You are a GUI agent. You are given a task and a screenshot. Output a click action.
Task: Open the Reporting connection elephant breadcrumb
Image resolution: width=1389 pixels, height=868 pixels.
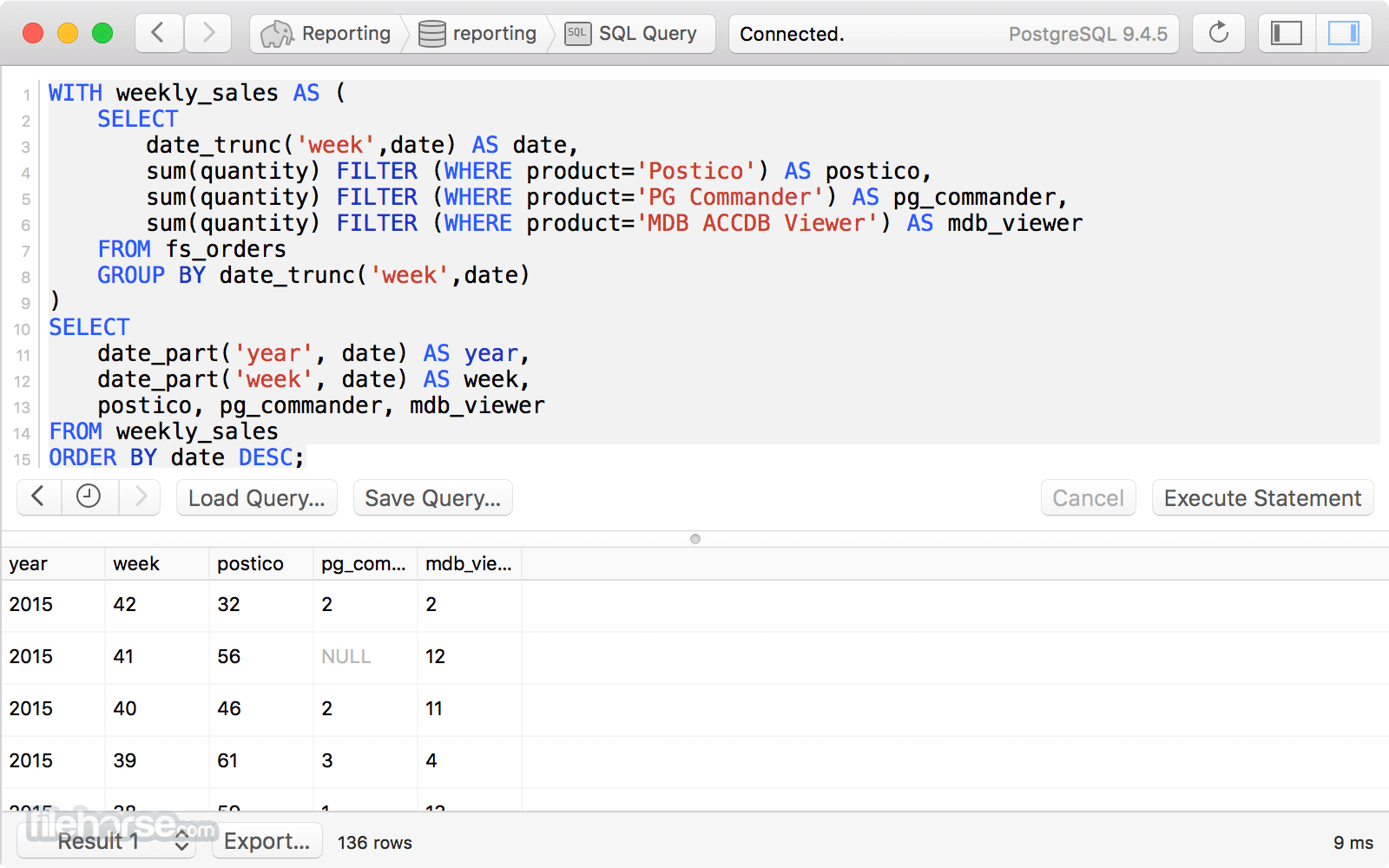326,34
